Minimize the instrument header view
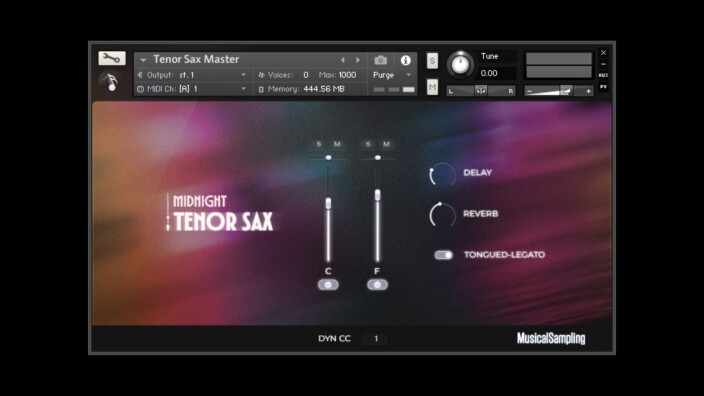The image size is (704, 396). pyautogui.click(x=603, y=64)
